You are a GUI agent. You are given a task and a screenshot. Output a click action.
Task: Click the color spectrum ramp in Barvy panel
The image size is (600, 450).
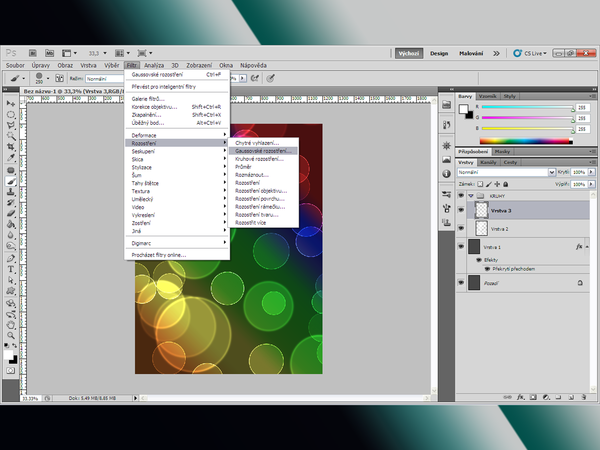pyautogui.click(x=518, y=143)
